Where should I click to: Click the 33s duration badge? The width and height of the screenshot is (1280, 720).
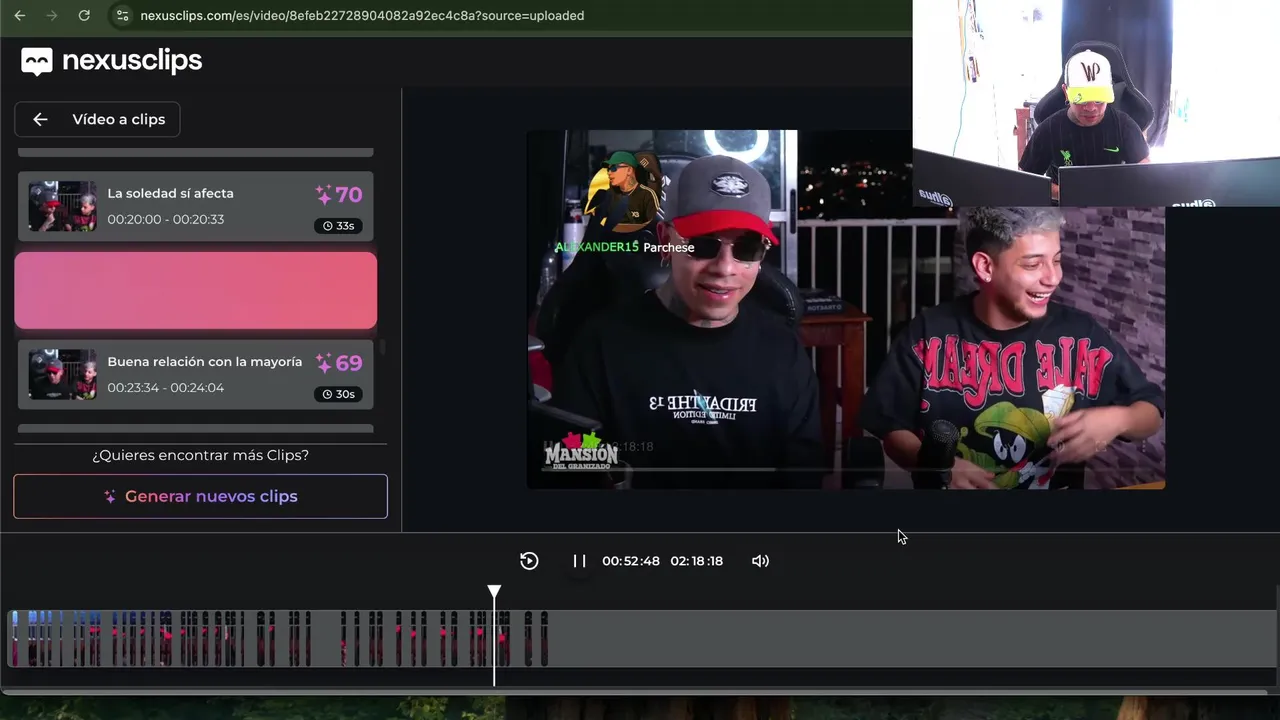point(339,226)
